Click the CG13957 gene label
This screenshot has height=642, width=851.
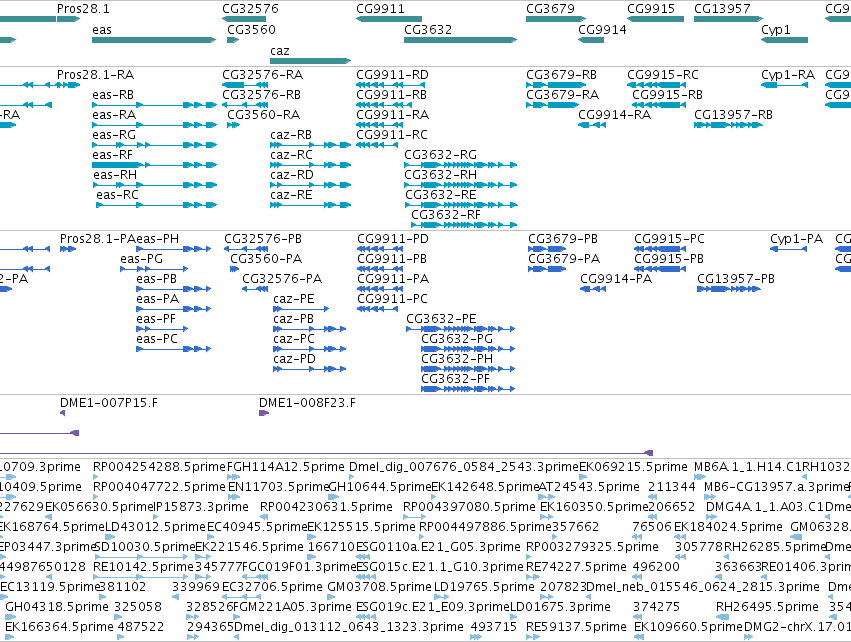(x=722, y=9)
